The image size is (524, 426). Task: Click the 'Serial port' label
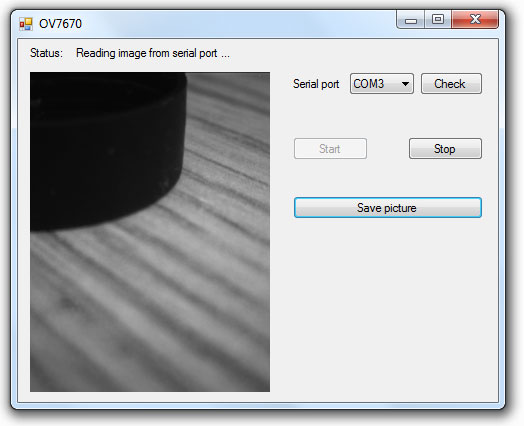coord(316,84)
